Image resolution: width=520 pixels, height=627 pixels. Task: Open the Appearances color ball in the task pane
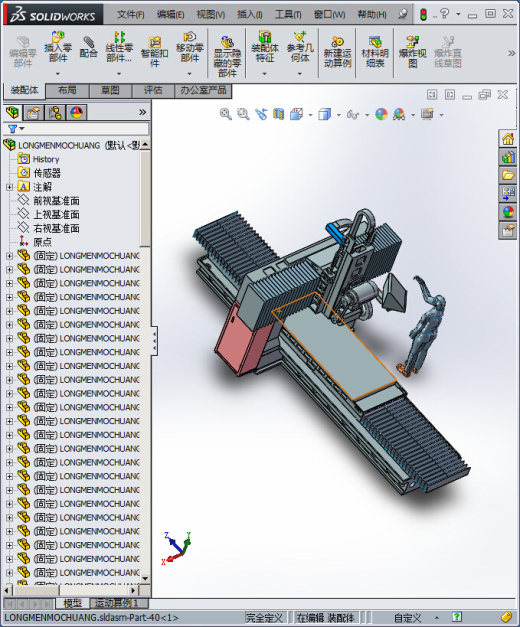508,212
